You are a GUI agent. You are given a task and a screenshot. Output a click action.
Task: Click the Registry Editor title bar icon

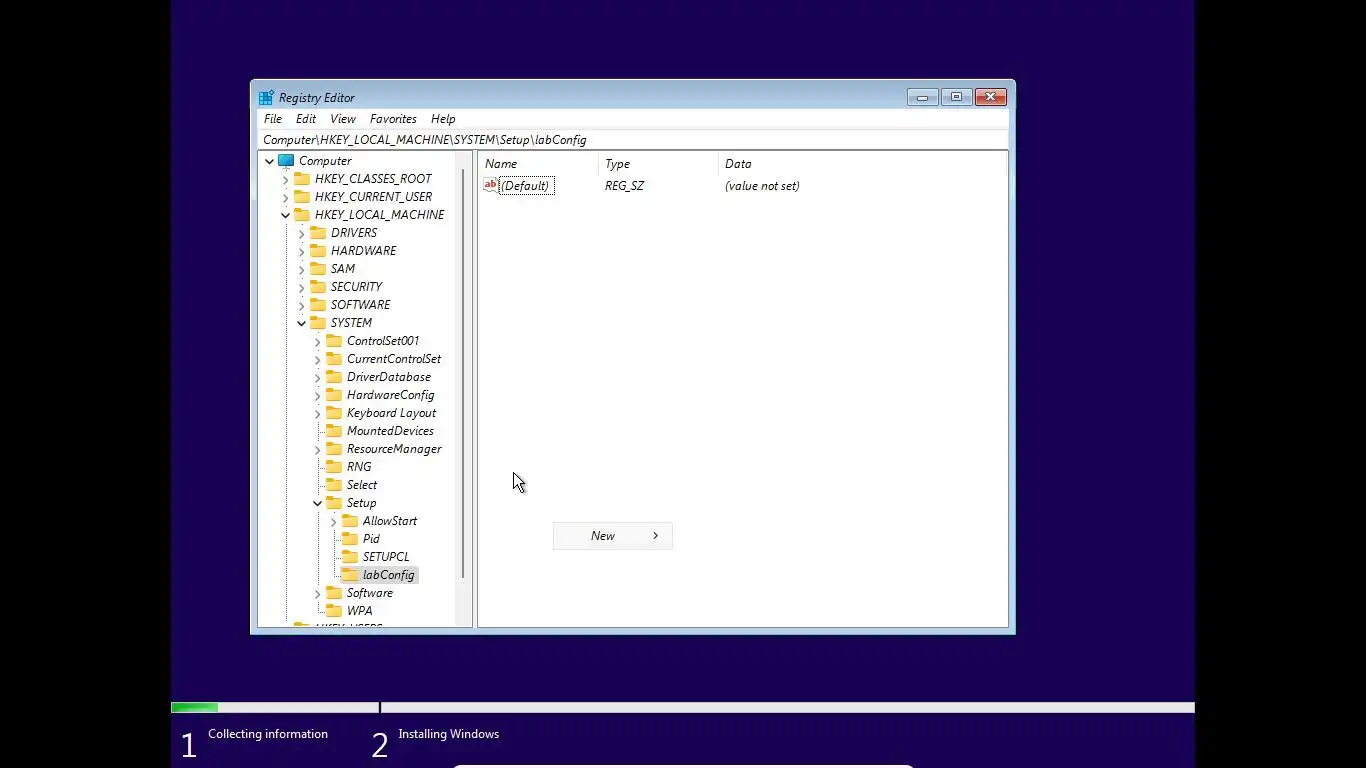point(266,98)
